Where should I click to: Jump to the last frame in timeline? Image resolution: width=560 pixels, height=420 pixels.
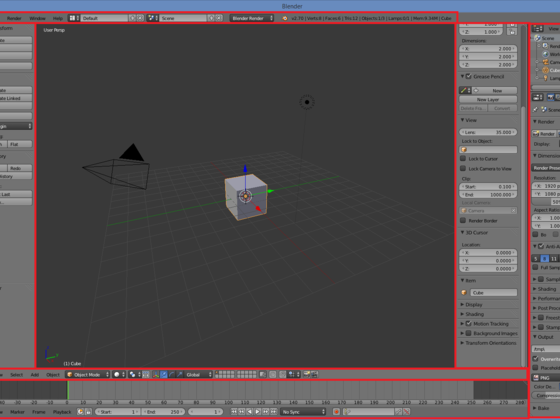(273, 412)
